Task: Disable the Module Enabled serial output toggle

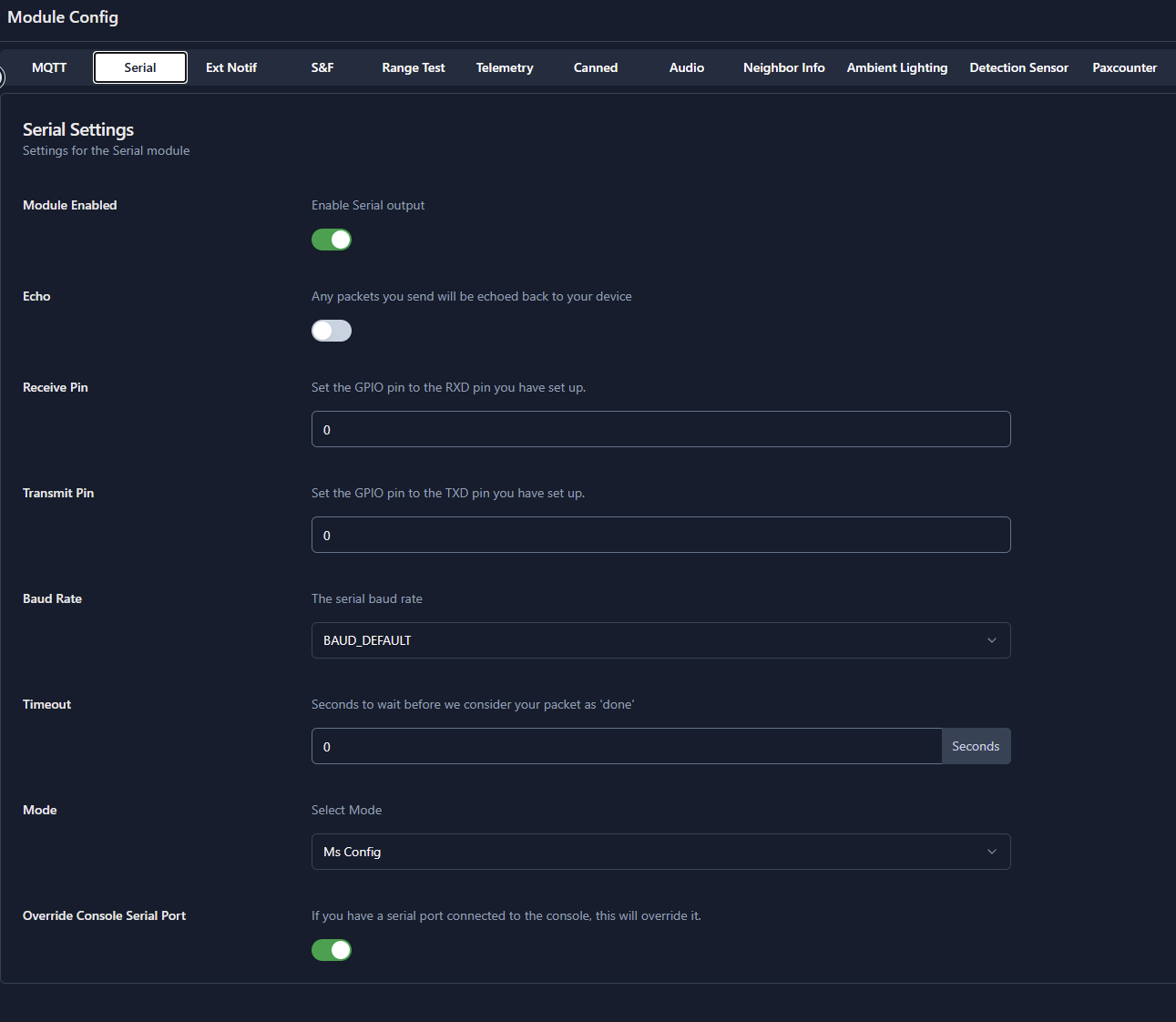Action: coord(332,240)
